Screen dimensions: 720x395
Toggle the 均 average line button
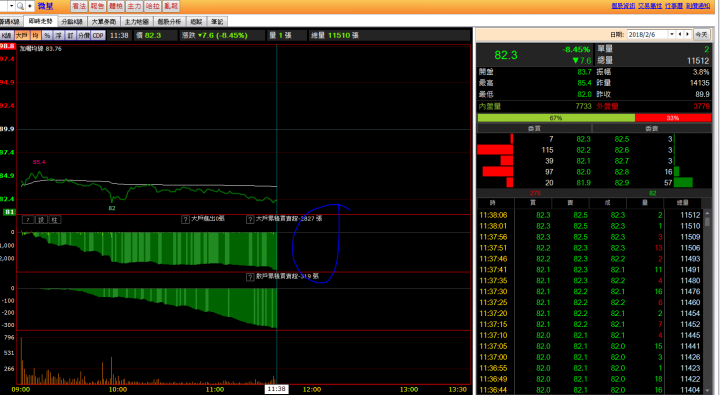point(35,35)
